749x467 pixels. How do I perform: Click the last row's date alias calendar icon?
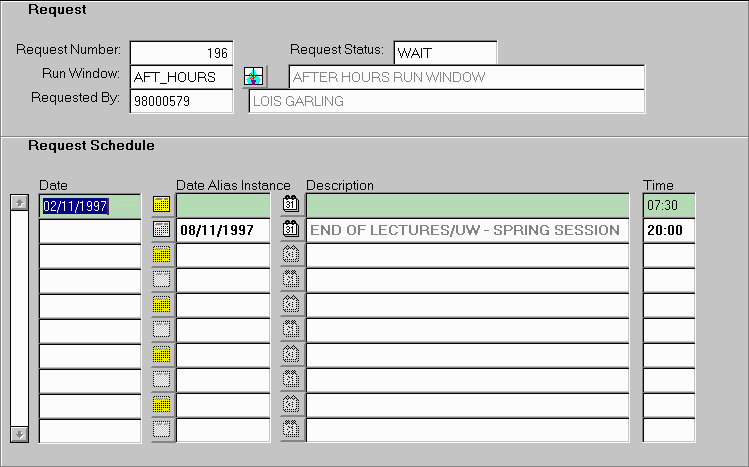coord(291,430)
